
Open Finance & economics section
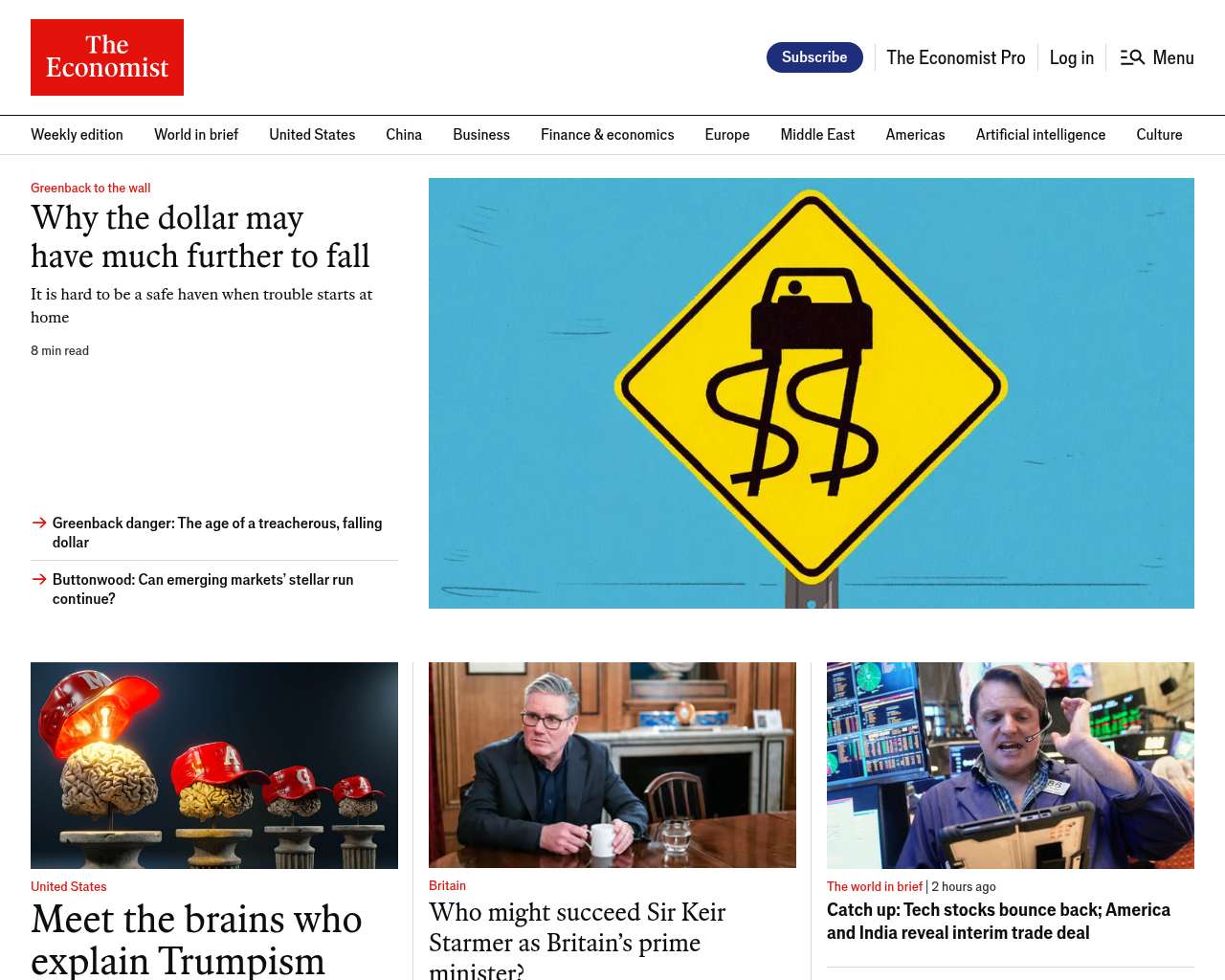[607, 135]
